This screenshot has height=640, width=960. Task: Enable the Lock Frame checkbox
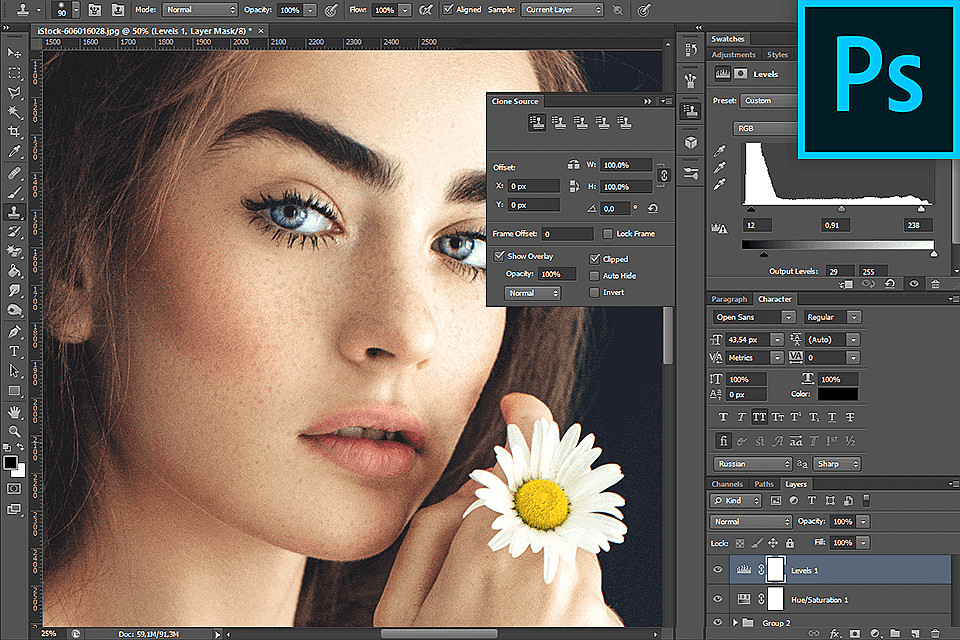608,234
